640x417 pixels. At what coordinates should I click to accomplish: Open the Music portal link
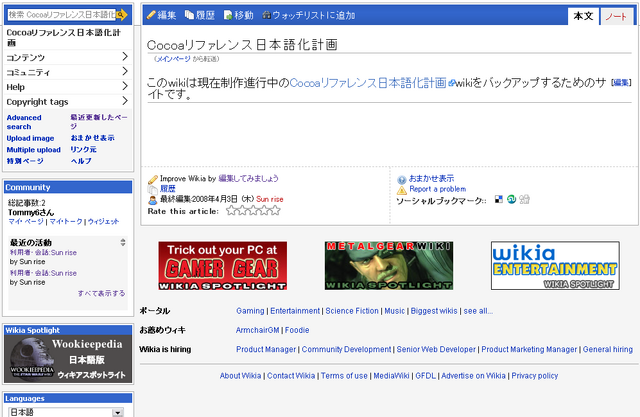coord(395,311)
